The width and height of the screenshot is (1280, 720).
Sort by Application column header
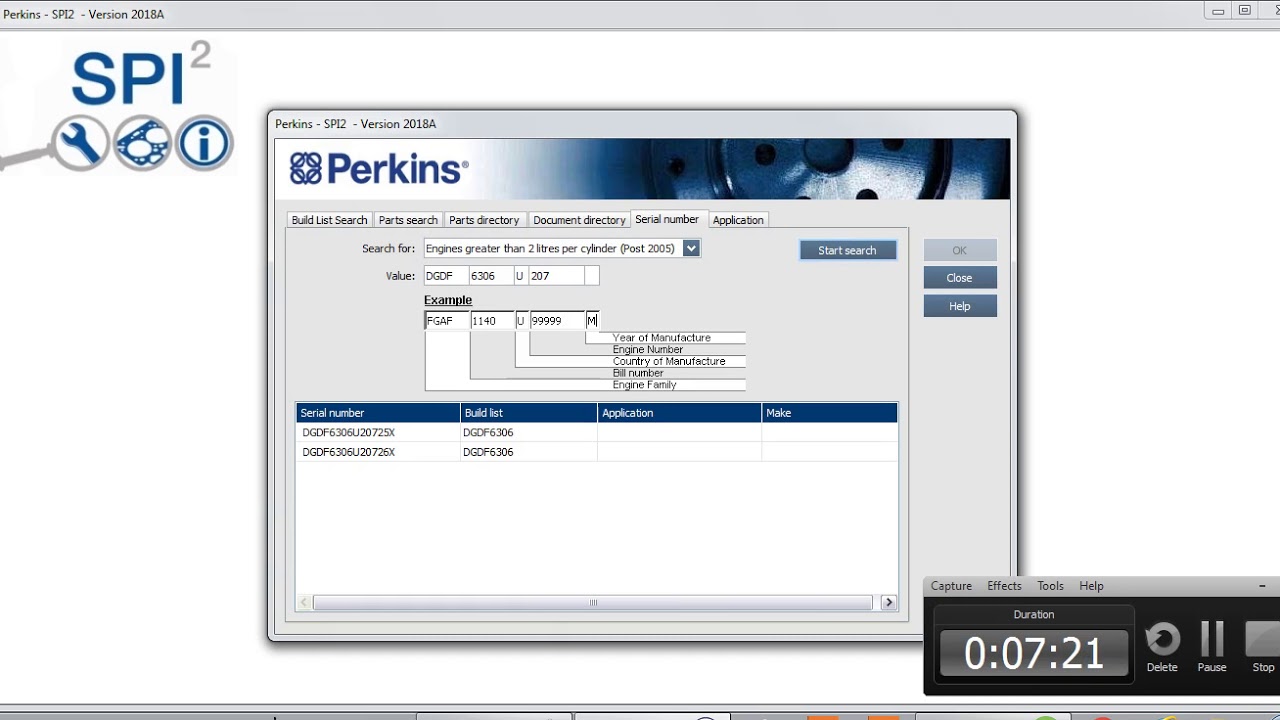pos(680,413)
